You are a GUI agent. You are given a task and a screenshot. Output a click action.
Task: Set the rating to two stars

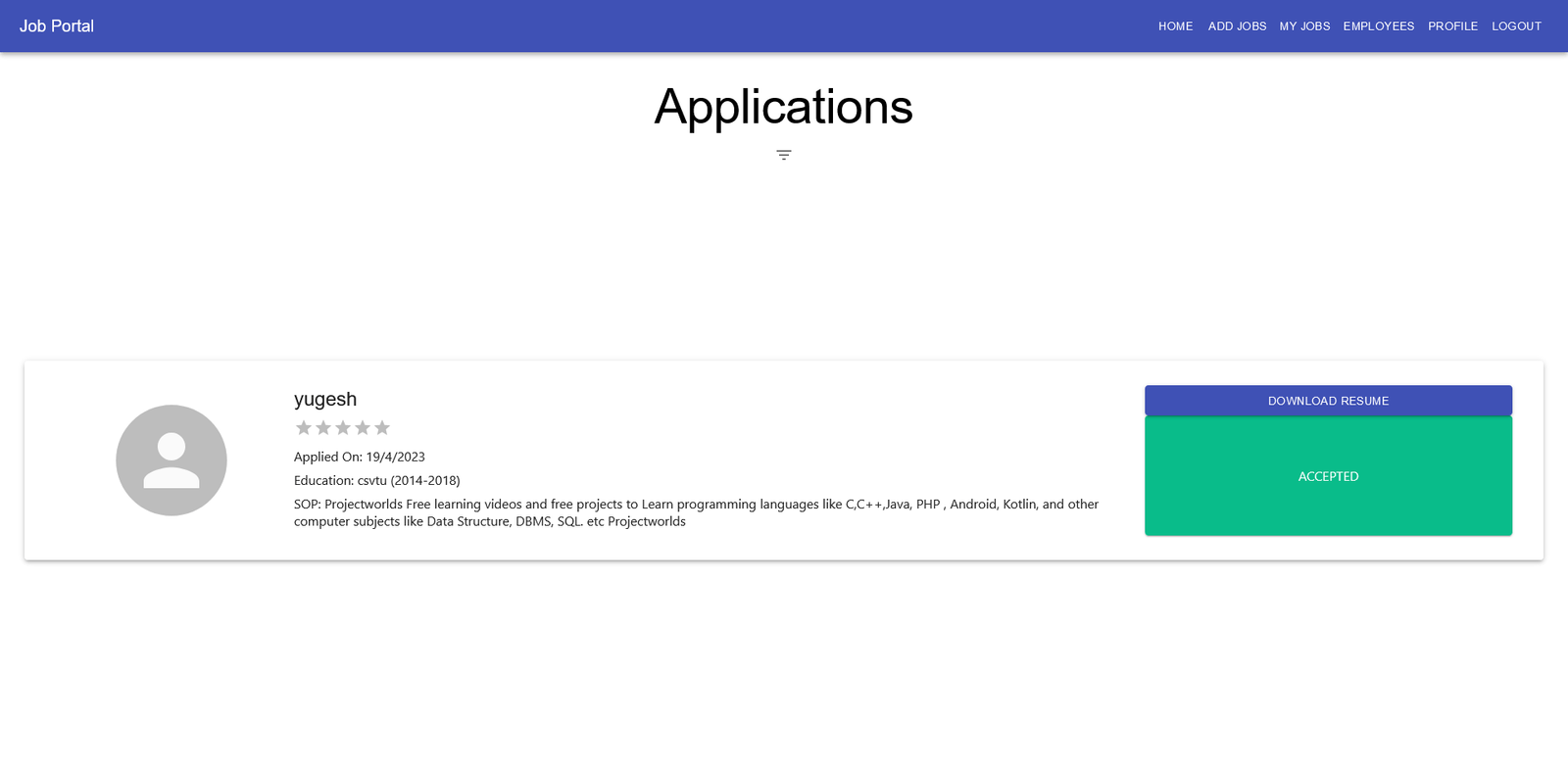323,428
